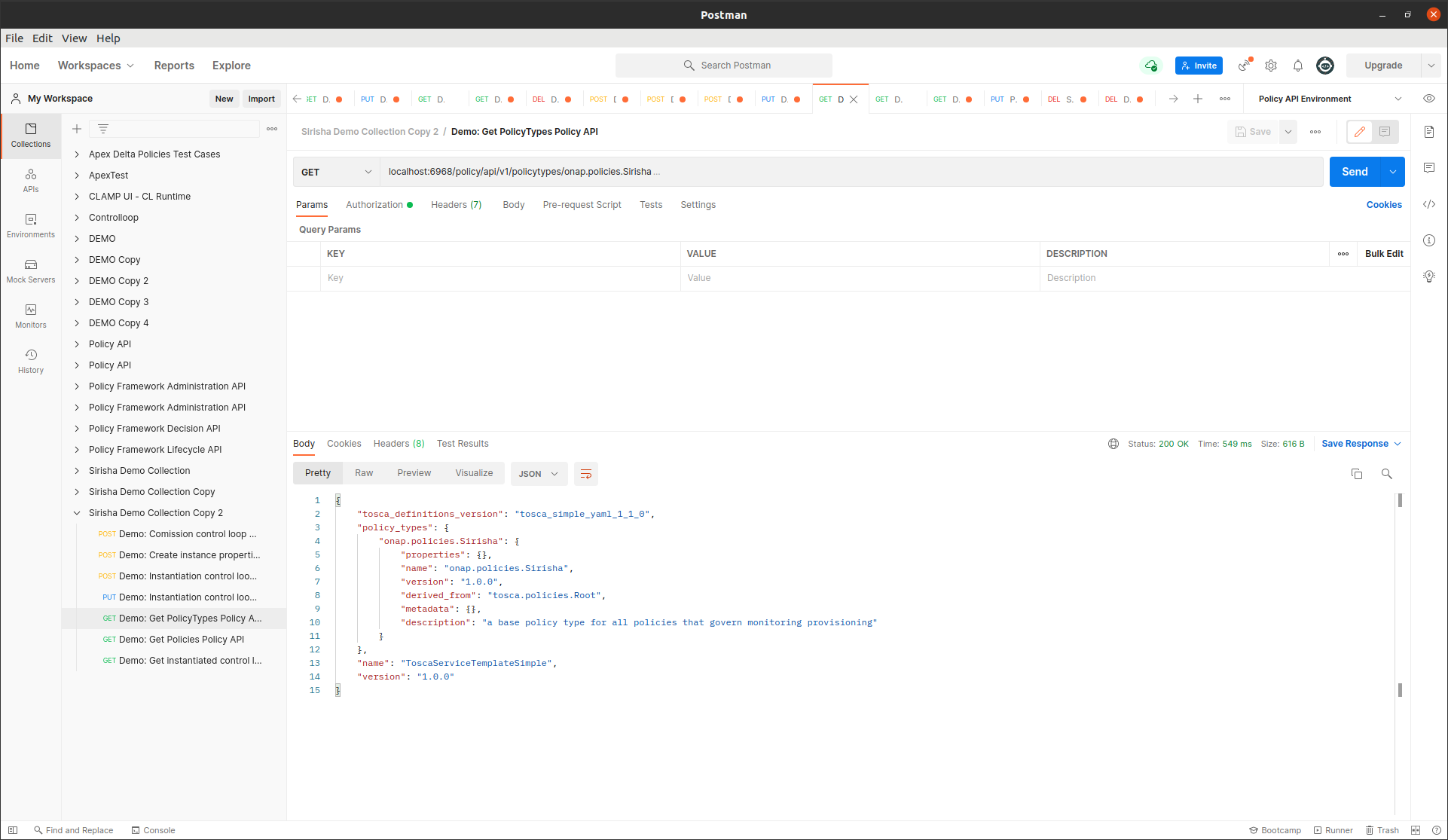This screenshot has height=840, width=1448.
Task: Open the Runner from status bar
Action: [x=1333, y=830]
